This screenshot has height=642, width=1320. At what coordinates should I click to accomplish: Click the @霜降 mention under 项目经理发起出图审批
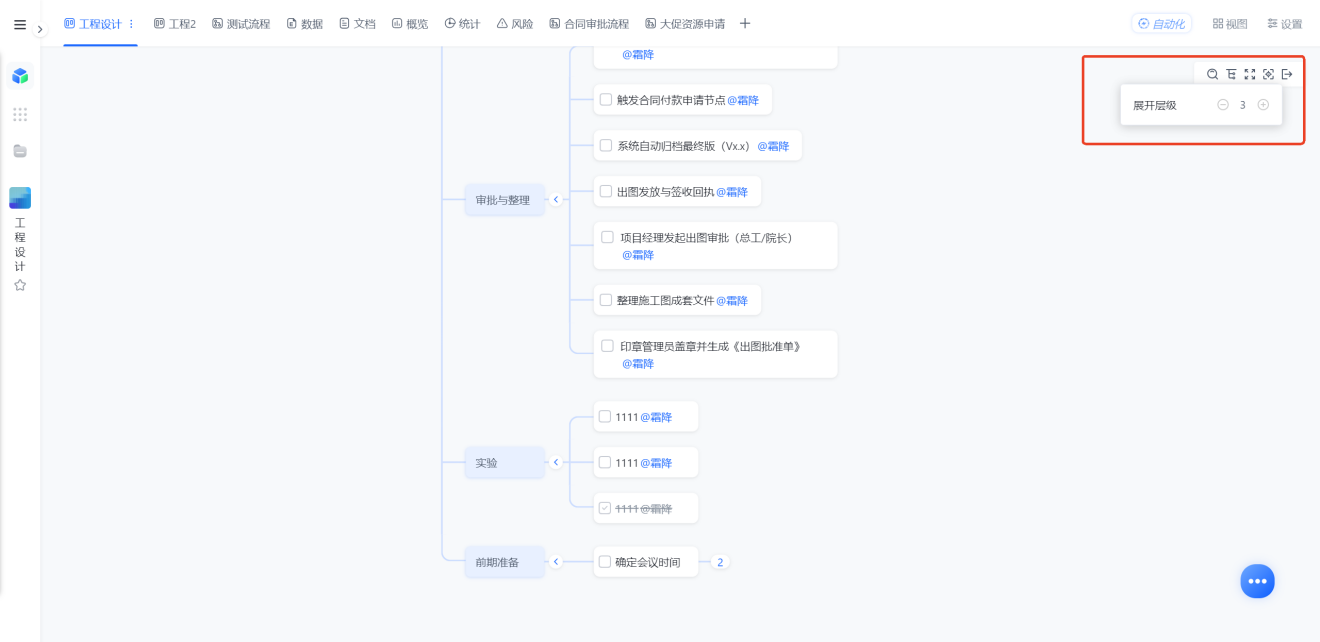coord(638,255)
